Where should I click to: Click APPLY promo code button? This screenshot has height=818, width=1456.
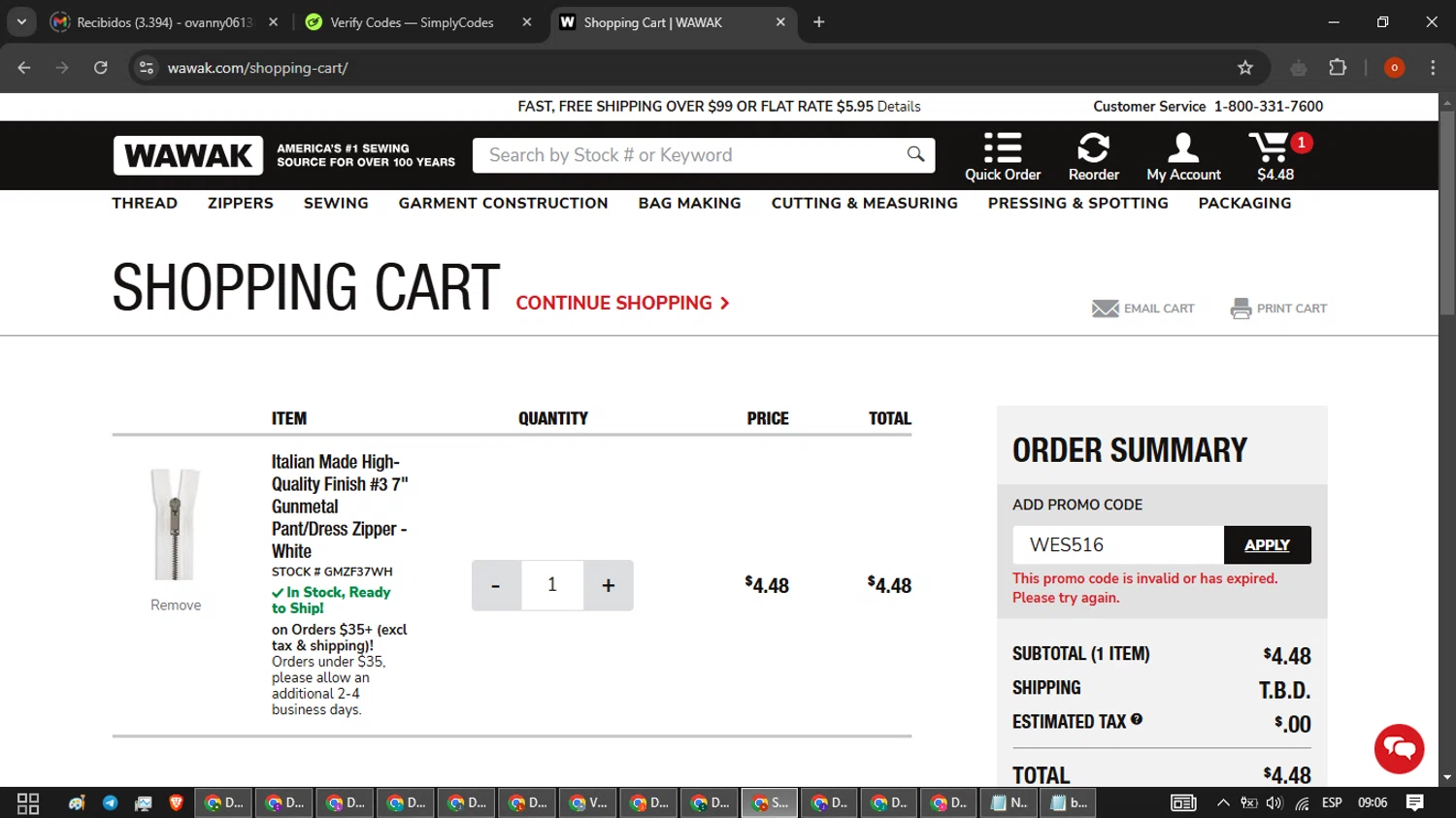click(1267, 544)
